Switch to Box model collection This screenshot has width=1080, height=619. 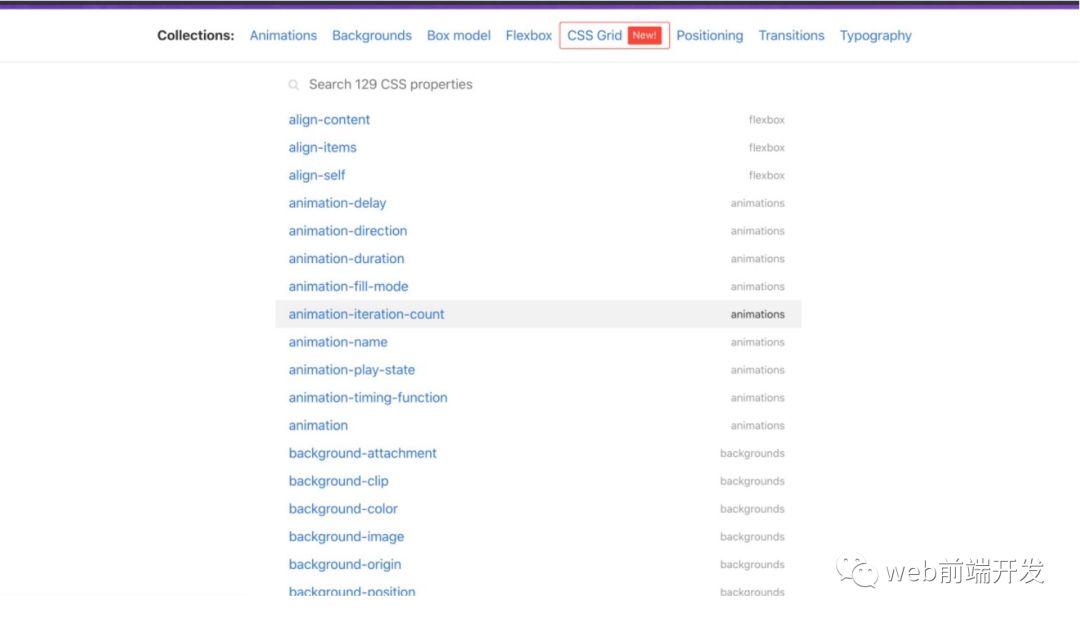coord(458,35)
